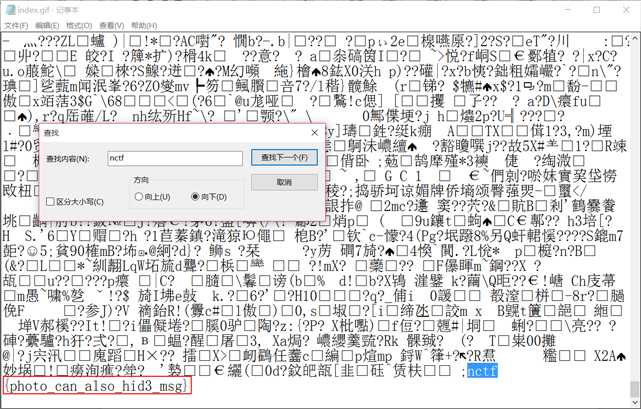Click the scrollbar up arrow in Notepad
641x409 pixels.
tap(635, 38)
